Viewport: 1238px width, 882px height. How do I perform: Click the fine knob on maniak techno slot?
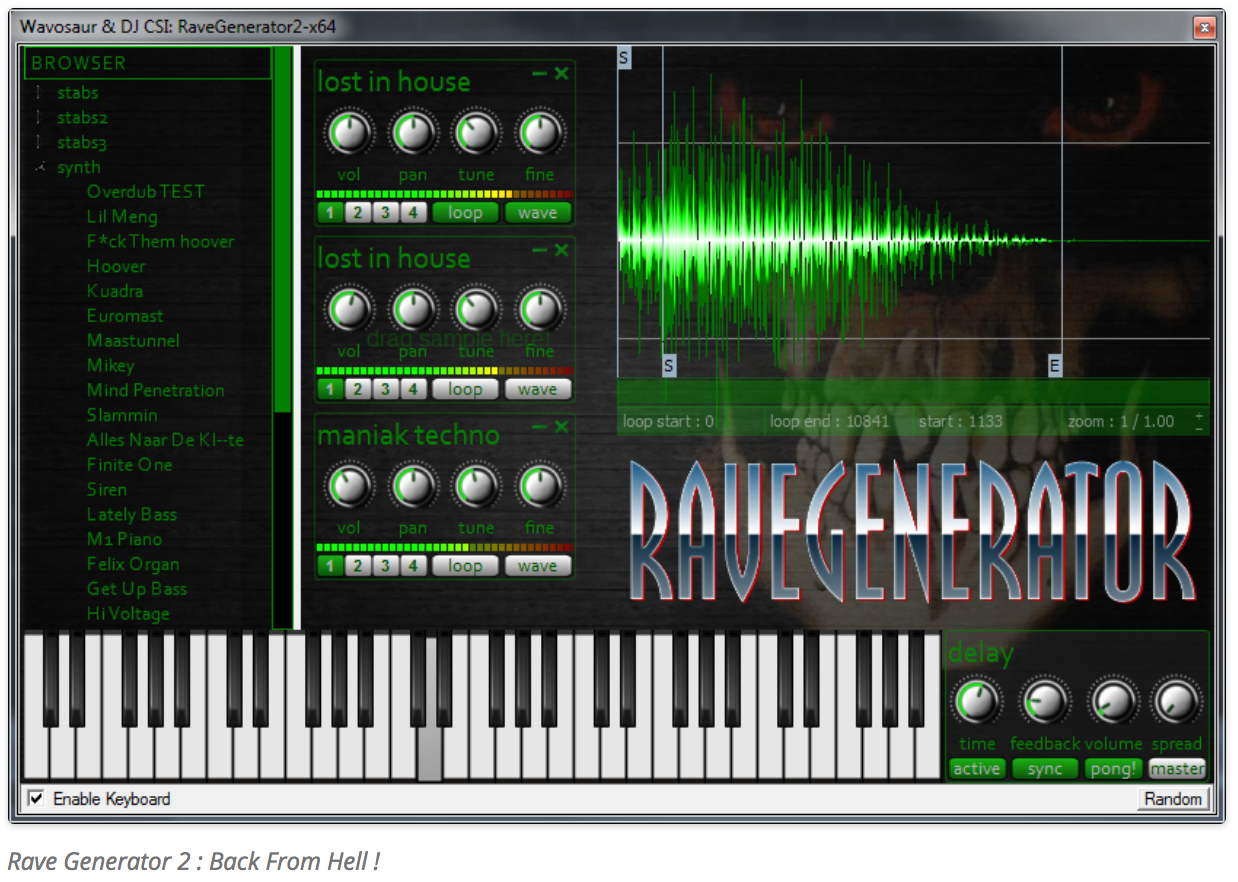click(539, 487)
